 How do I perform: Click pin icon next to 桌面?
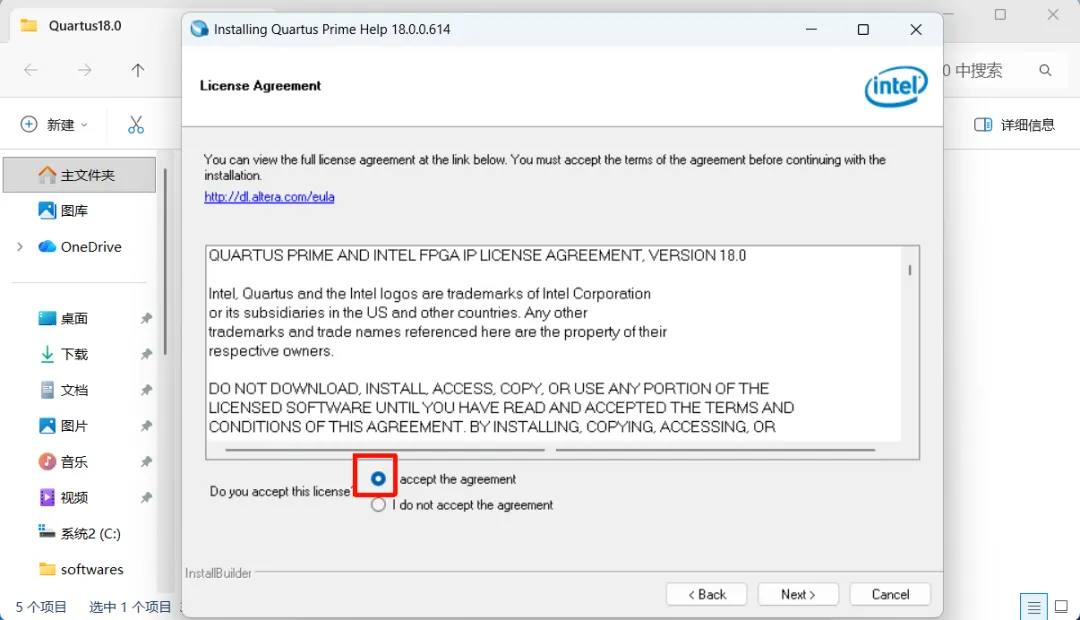[x=146, y=318]
